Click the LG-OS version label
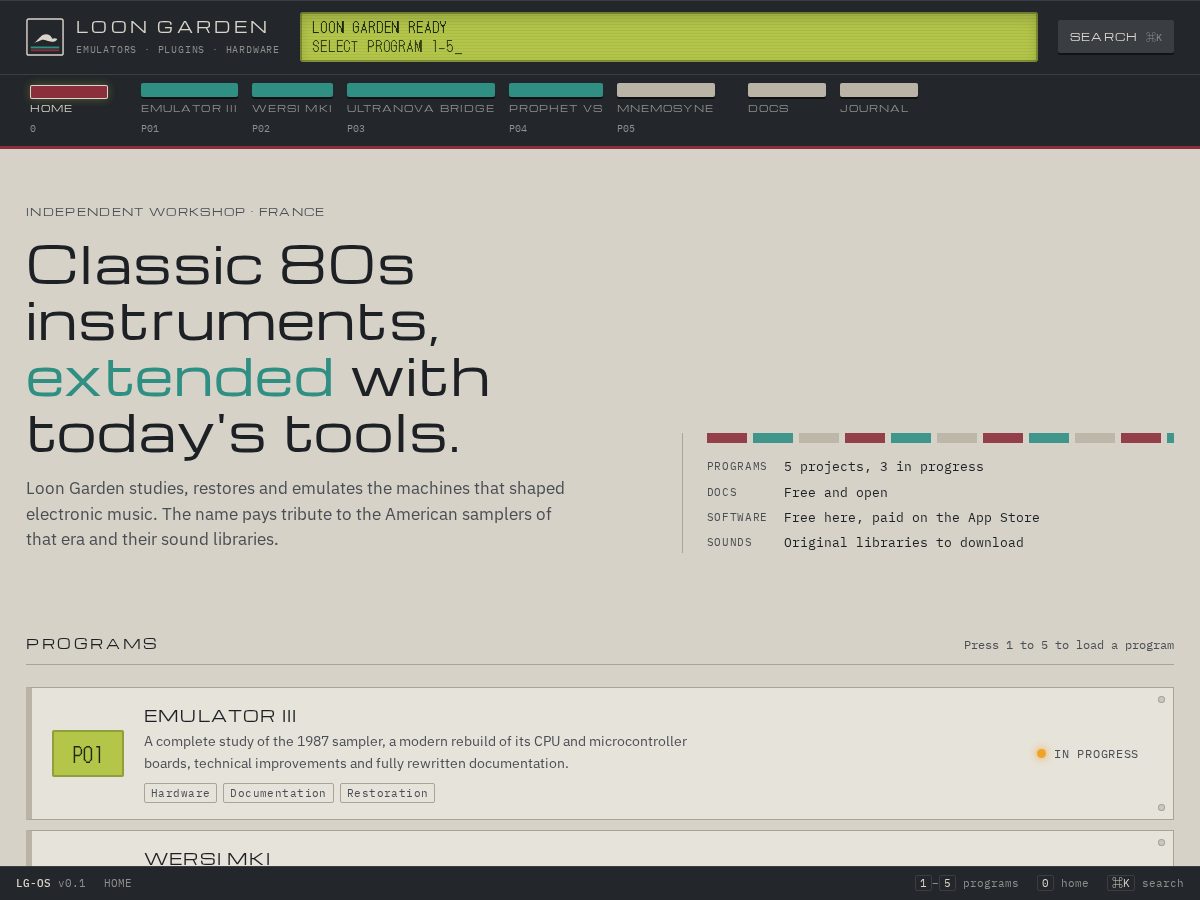Screen dimensions: 1200x900 51,883
